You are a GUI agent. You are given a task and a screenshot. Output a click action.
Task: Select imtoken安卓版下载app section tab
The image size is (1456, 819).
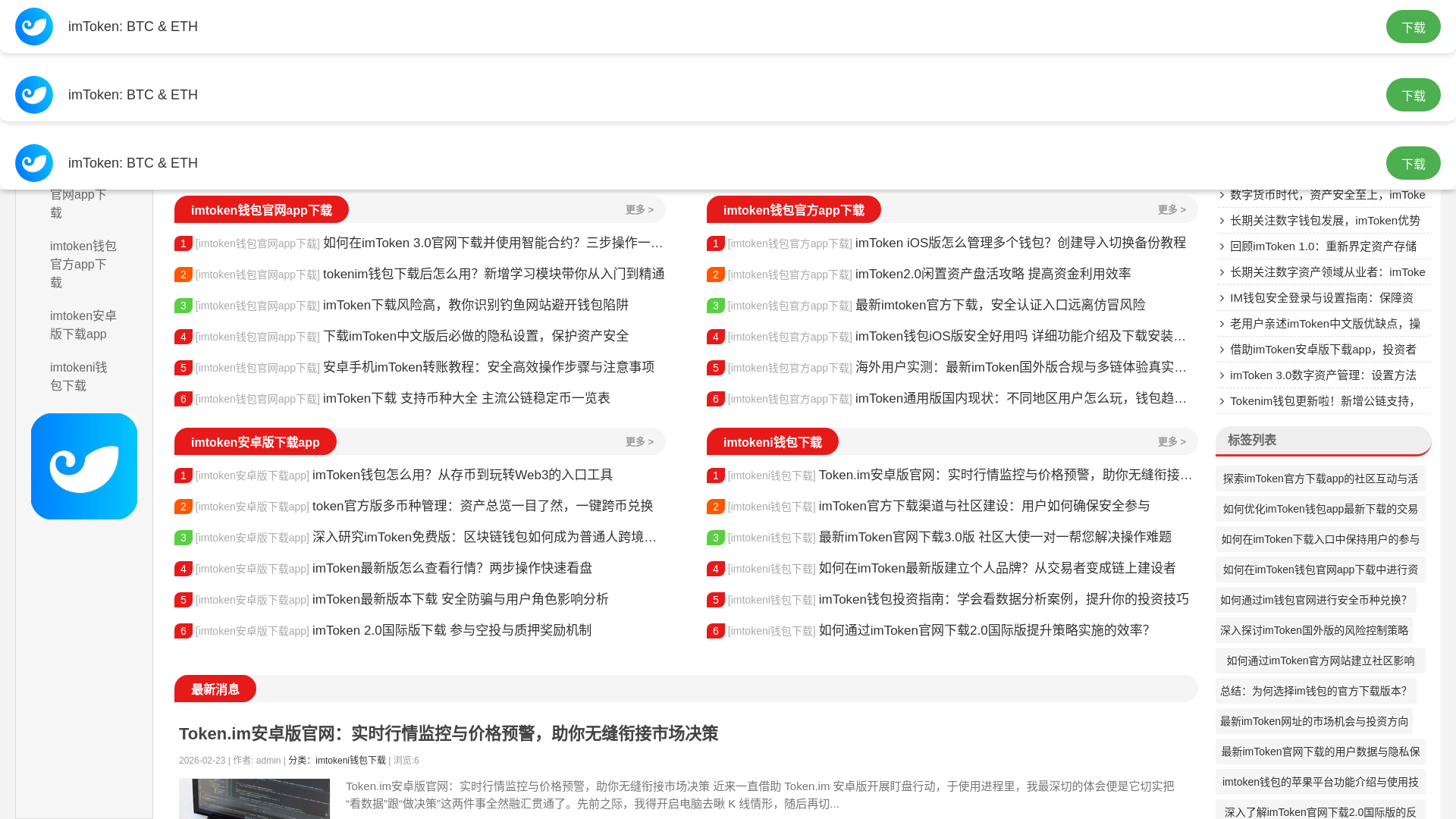[256, 441]
